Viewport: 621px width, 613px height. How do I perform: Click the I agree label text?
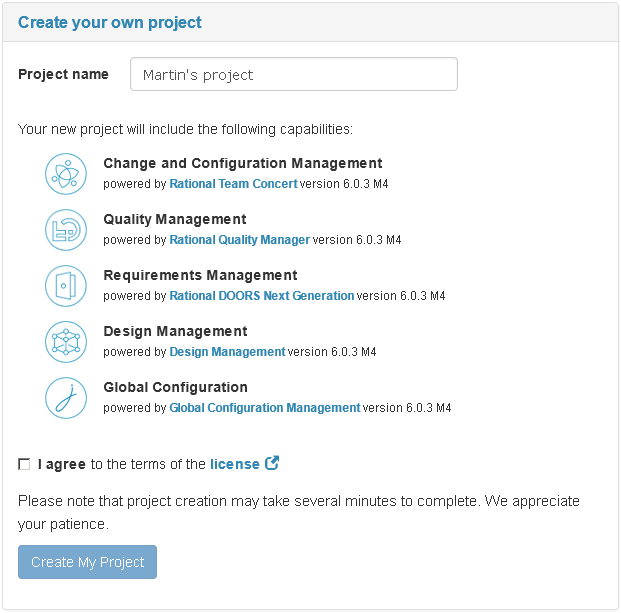click(x=62, y=464)
